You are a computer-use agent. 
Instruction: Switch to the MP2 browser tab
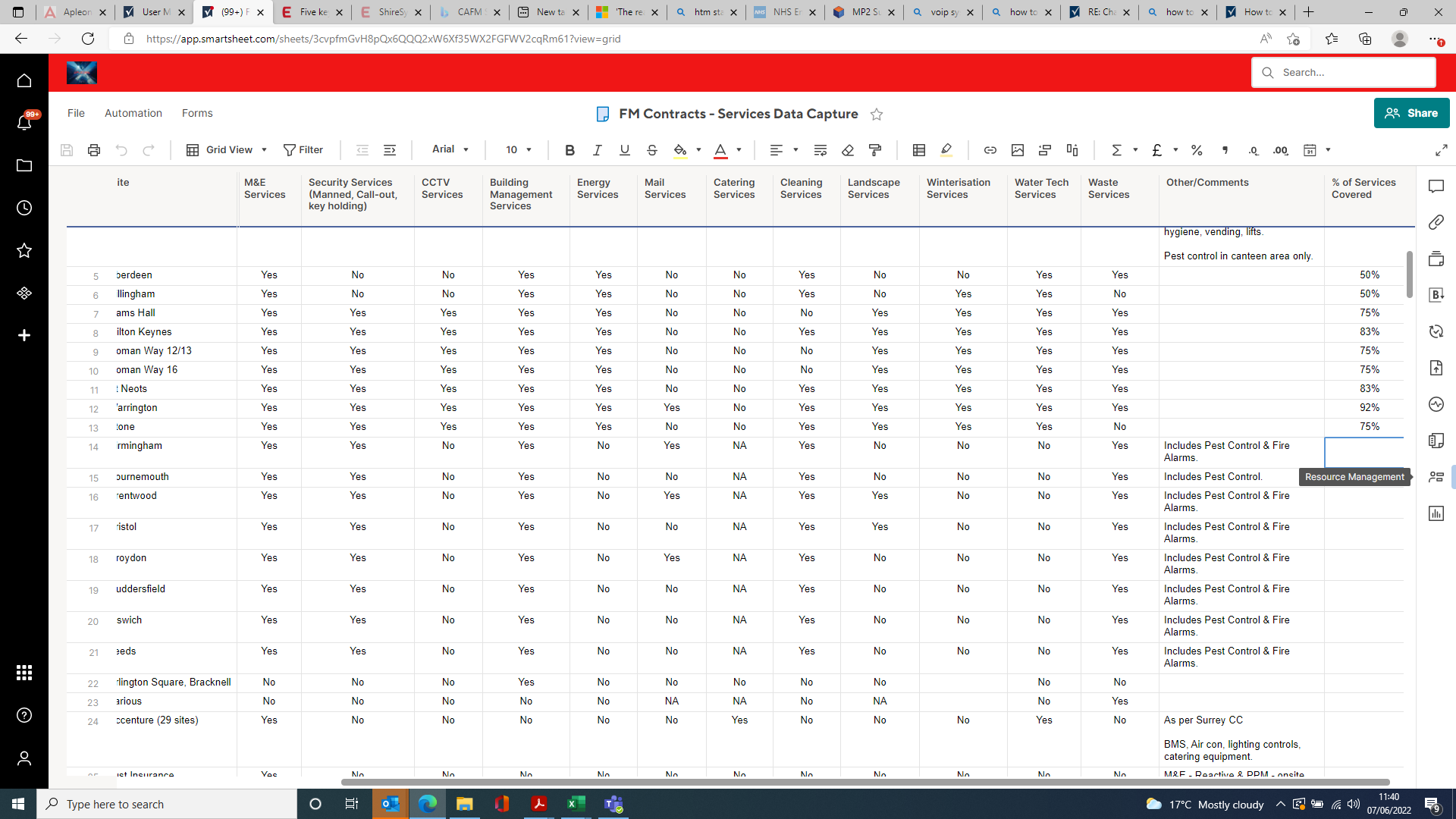pyautogui.click(x=864, y=12)
